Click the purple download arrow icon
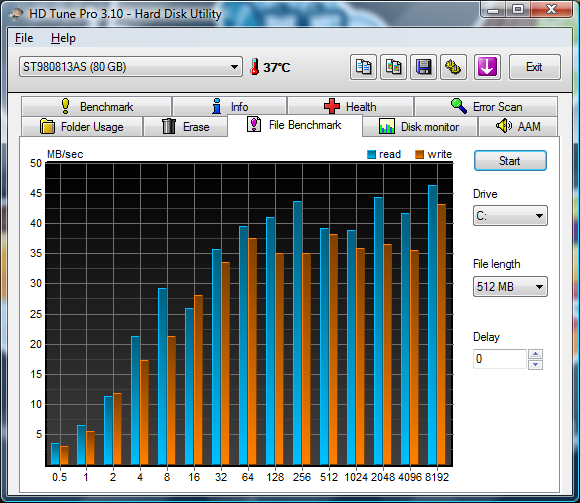 pos(487,67)
